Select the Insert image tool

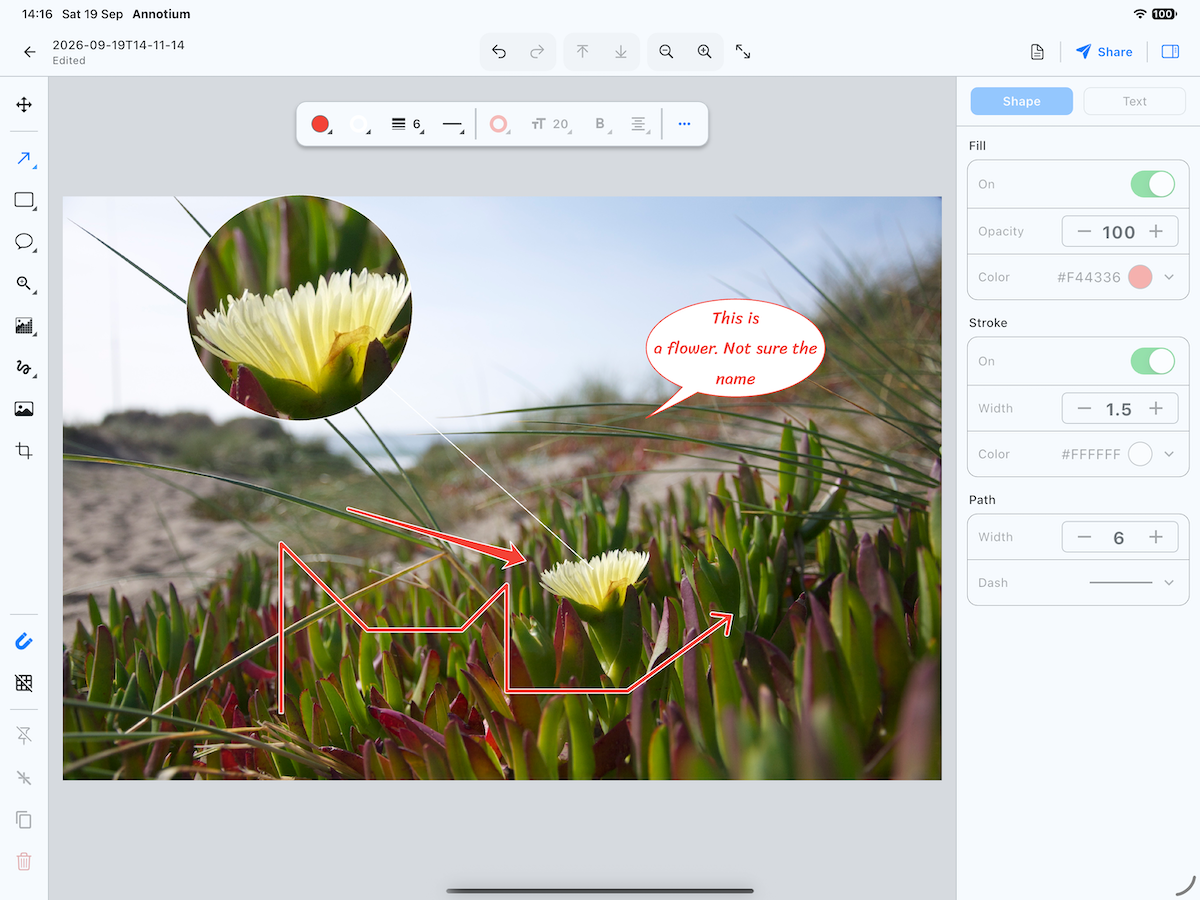(24, 409)
